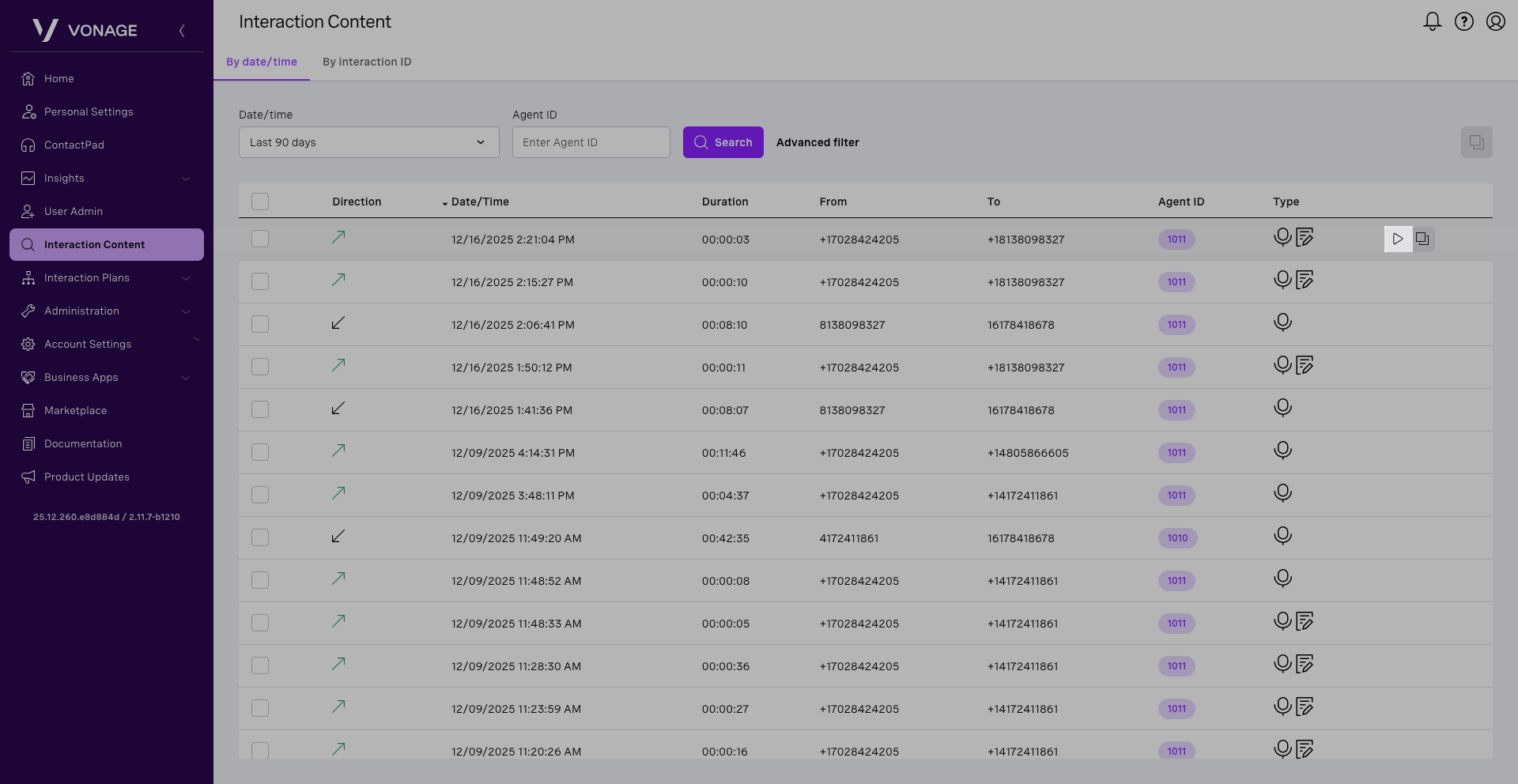Image resolution: width=1518 pixels, height=784 pixels.
Task: Switch to By interaction ID tab
Action: (367, 62)
